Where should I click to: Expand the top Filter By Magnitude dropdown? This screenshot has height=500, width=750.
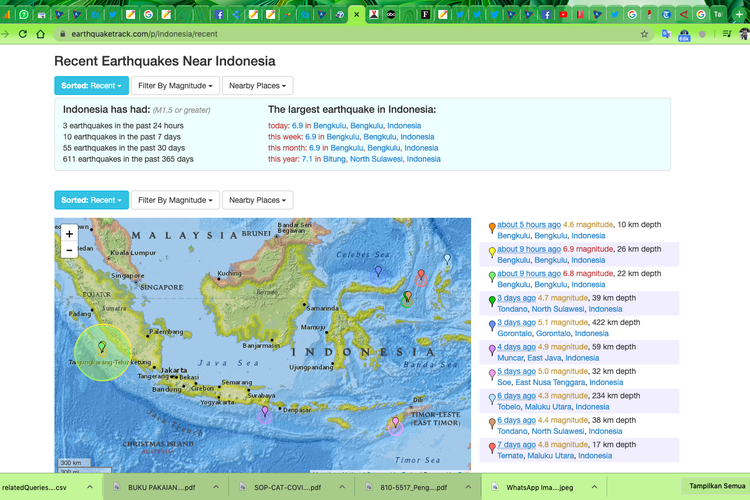coord(175,86)
